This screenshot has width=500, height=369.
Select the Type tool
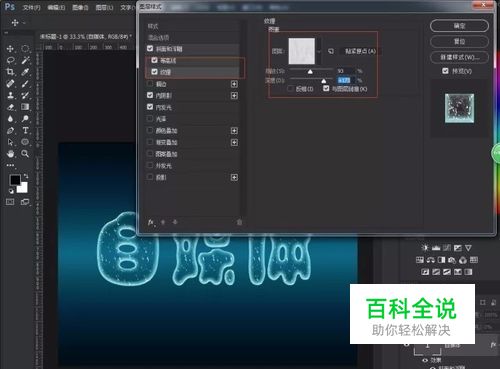[25, 130]
